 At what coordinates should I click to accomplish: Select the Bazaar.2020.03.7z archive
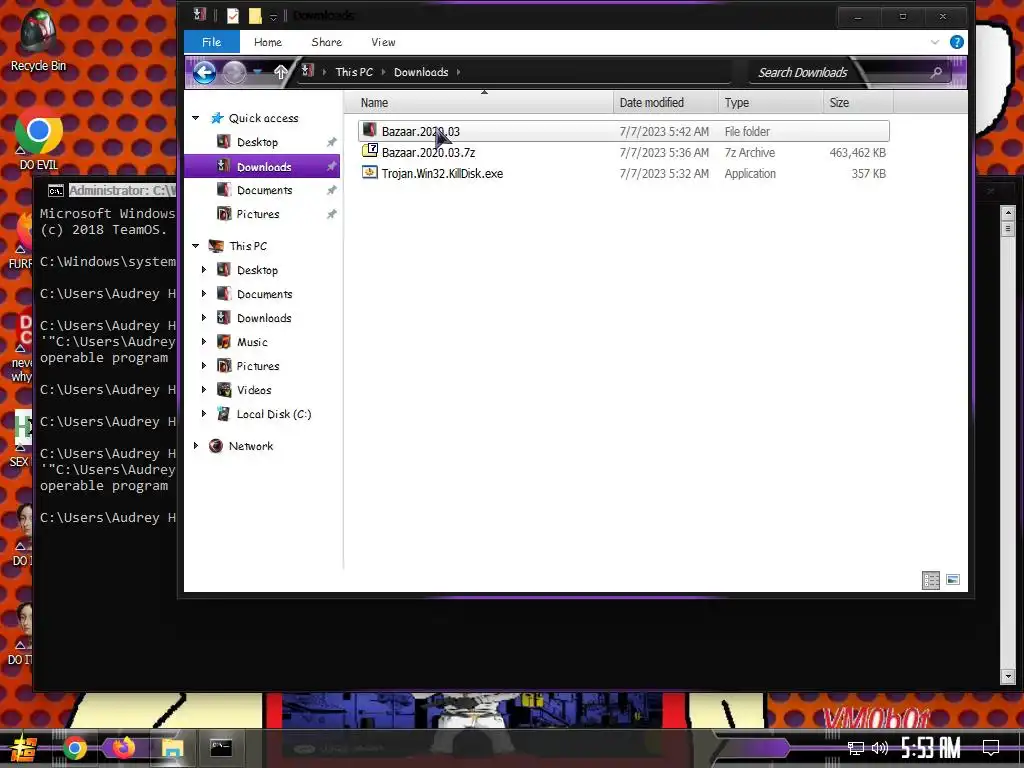[624, 152]
